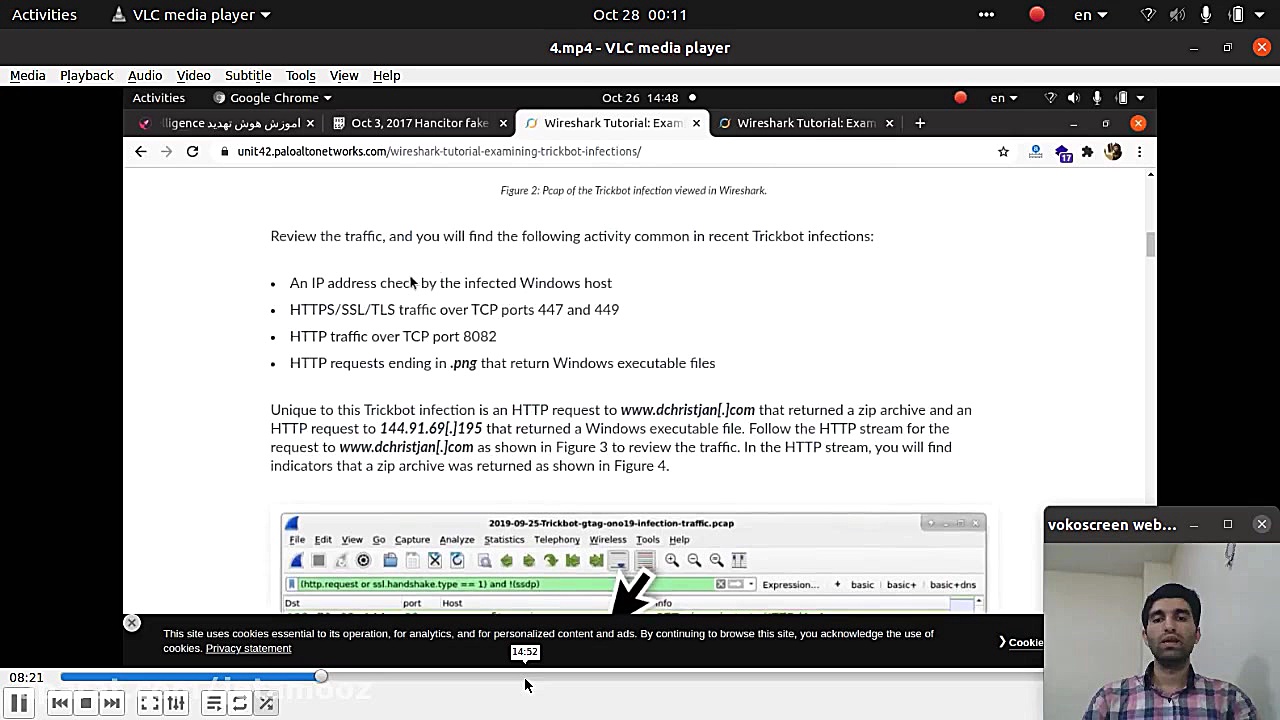1280x720 pixels.
Task: Expand the en dropdown in the recorded desktop
Action: click(1004, 98)
